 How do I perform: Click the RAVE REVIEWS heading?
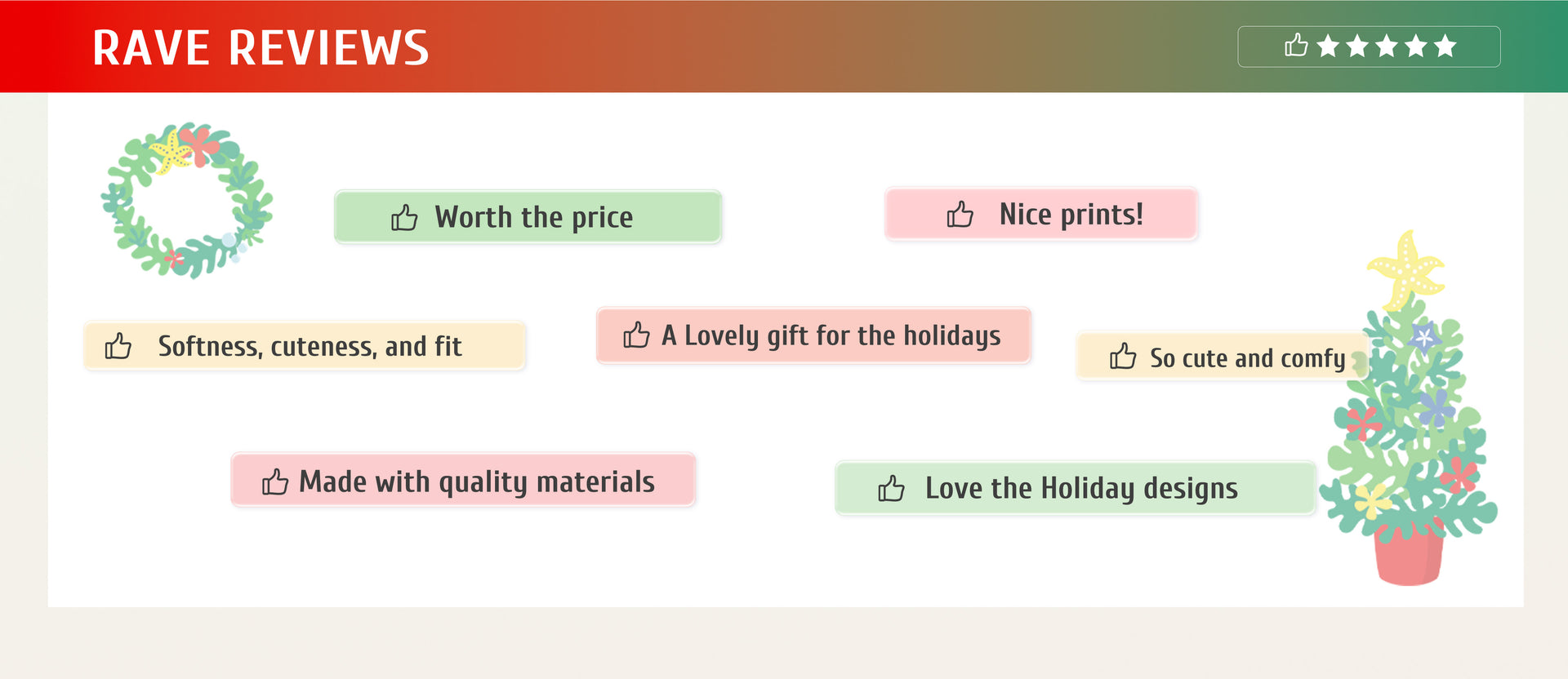click(x=261, y=47)
